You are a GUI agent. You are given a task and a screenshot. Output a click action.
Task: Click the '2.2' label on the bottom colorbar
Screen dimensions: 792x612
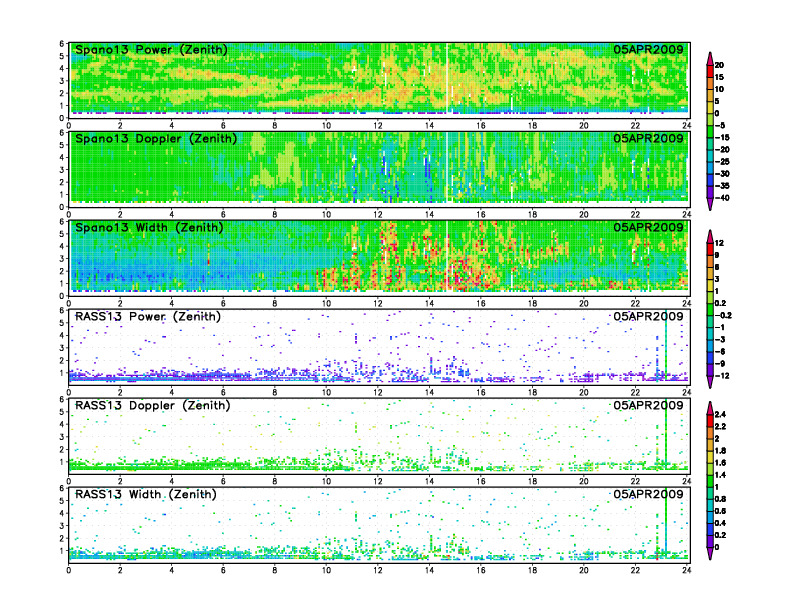pos(720,427)
